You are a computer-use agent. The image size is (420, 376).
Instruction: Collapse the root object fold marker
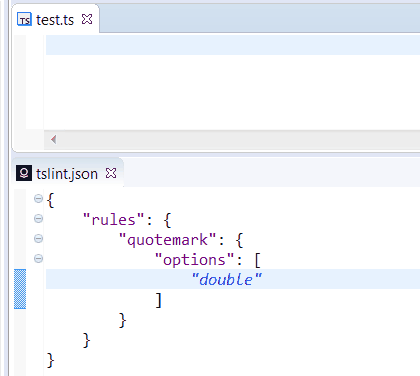click(38, 199)
